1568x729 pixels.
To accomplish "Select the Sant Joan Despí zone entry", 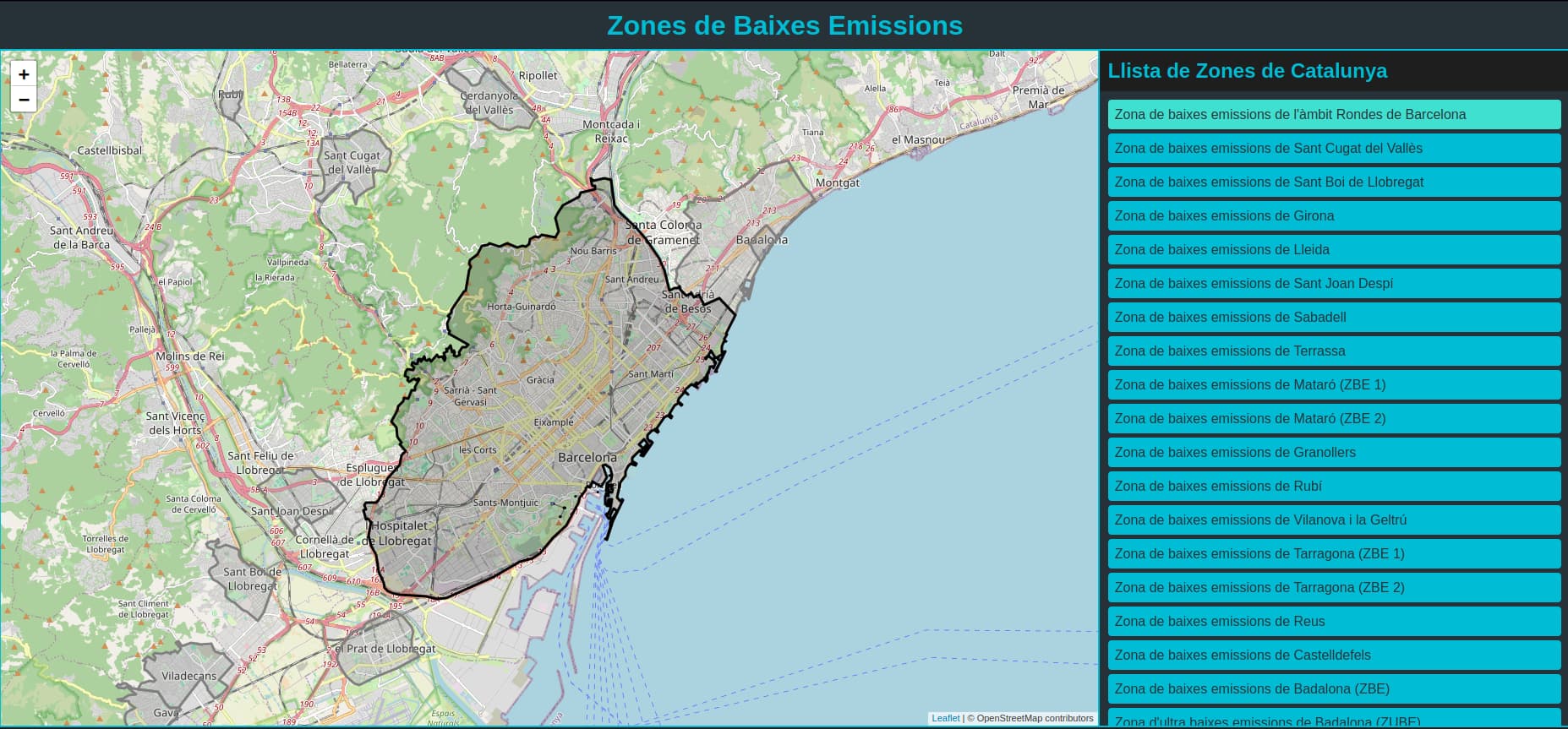I will [1334, 283].
